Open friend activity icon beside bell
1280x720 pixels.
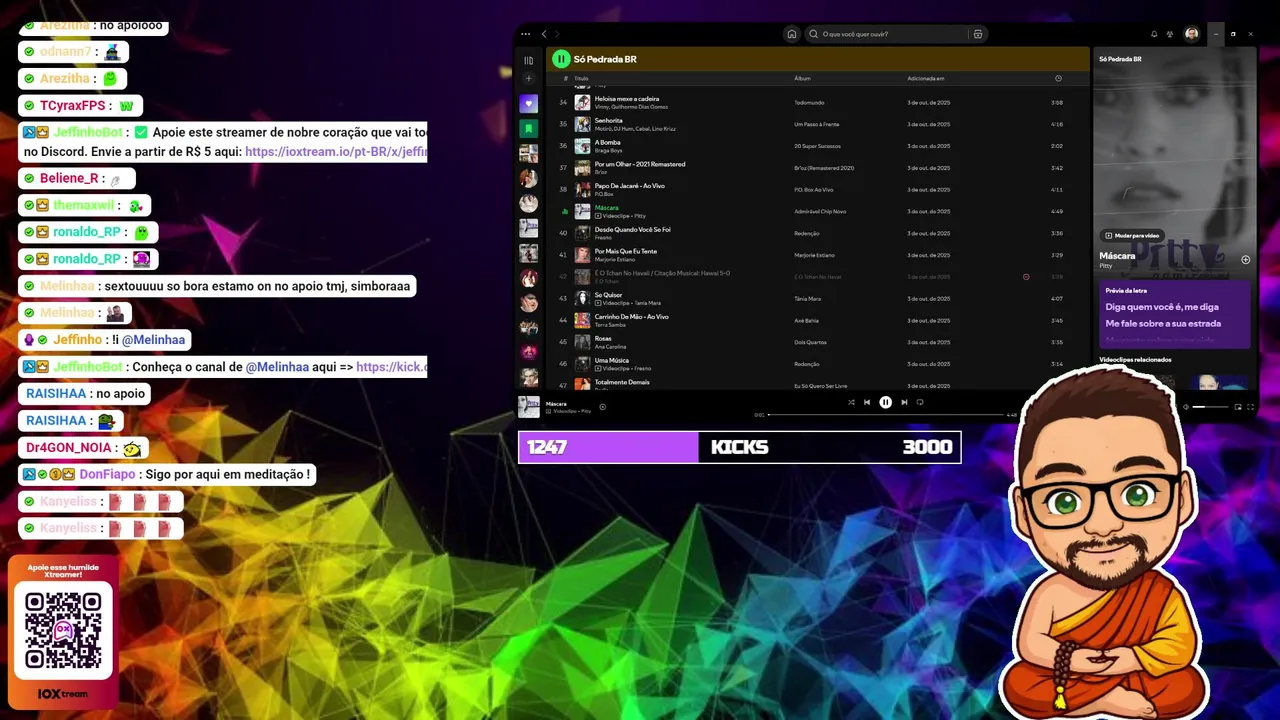pyautogui.click(x=1170, y=34)
